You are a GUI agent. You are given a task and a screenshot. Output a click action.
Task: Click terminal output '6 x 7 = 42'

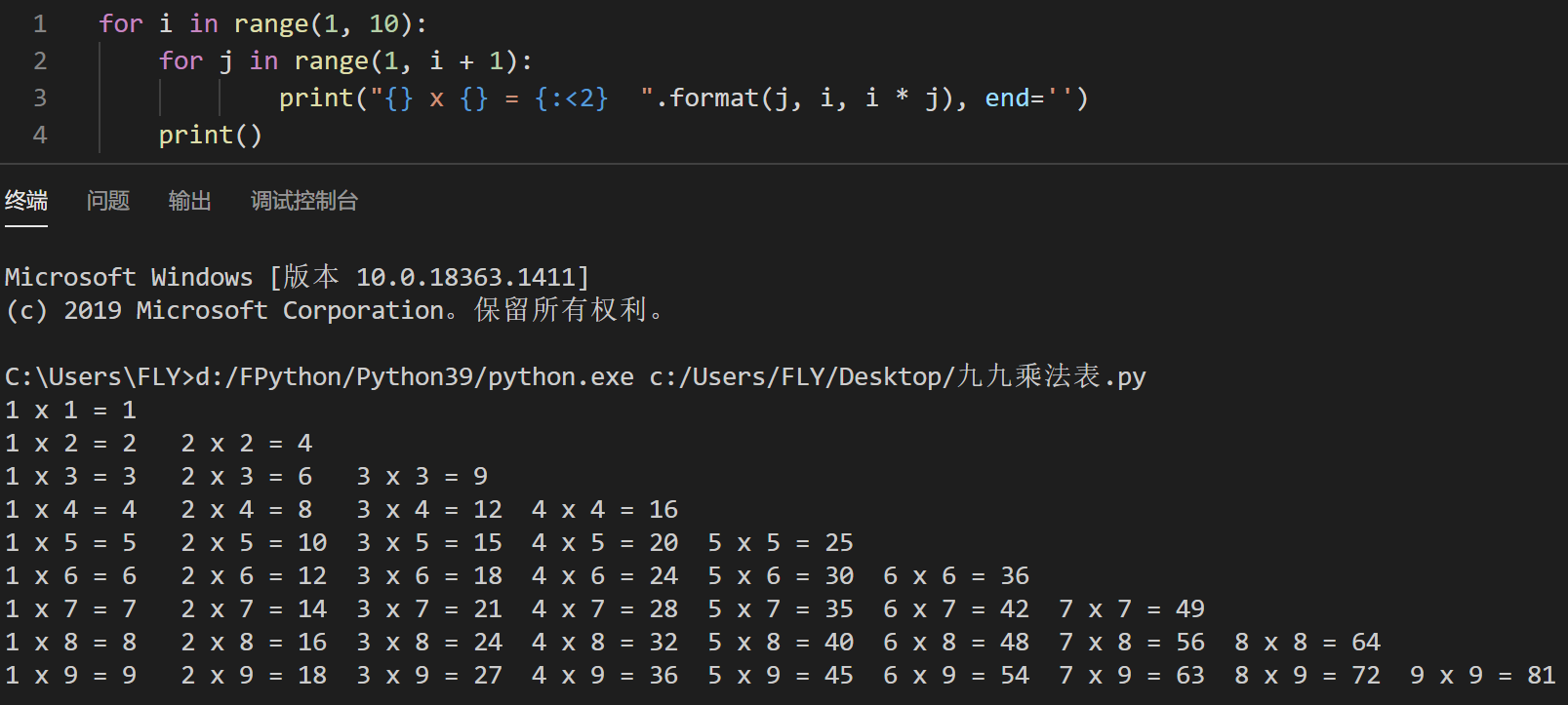pos(956,608)
